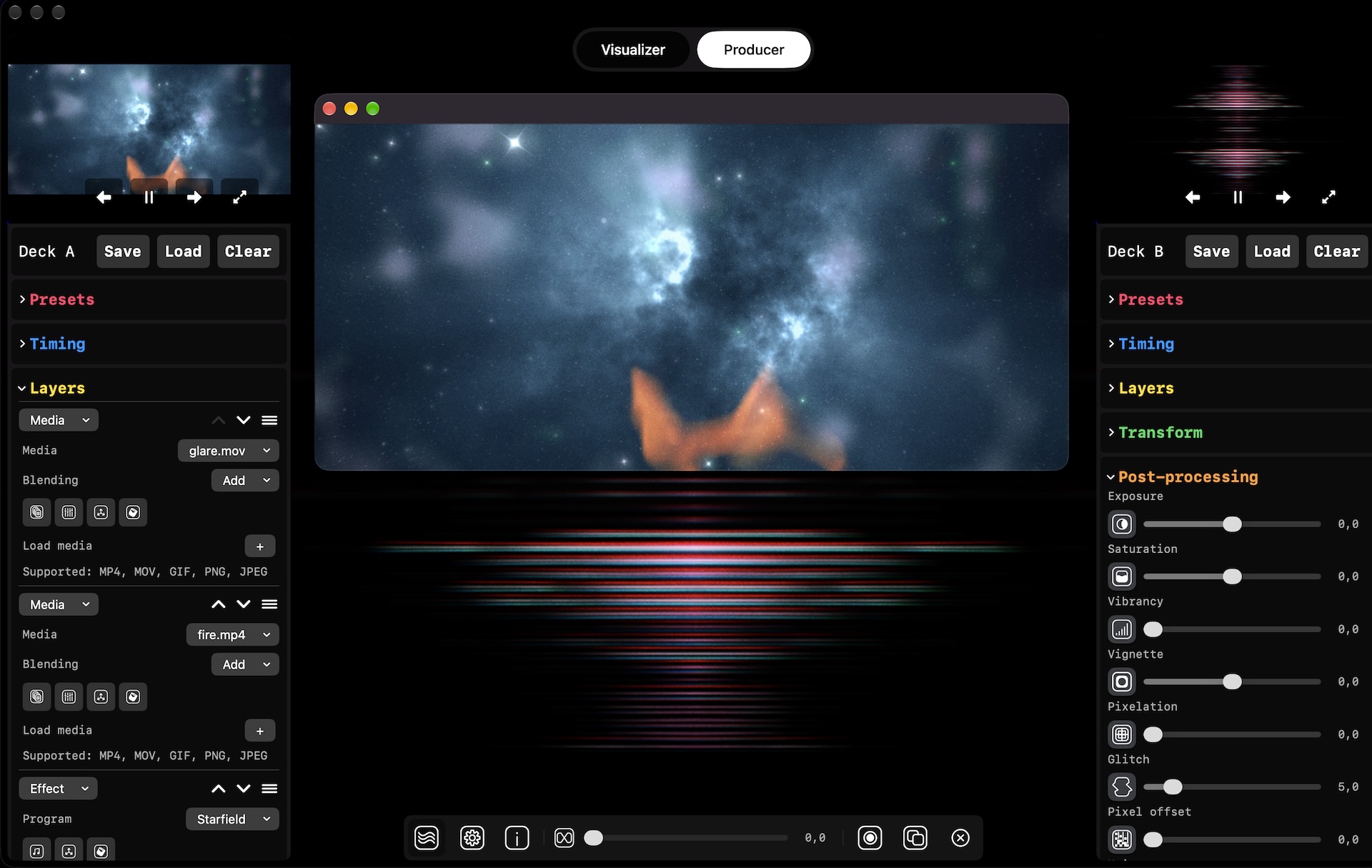This screenshot has height=868, width=1372.
Task: Clear Deck A
Action: tap(248, 251)
